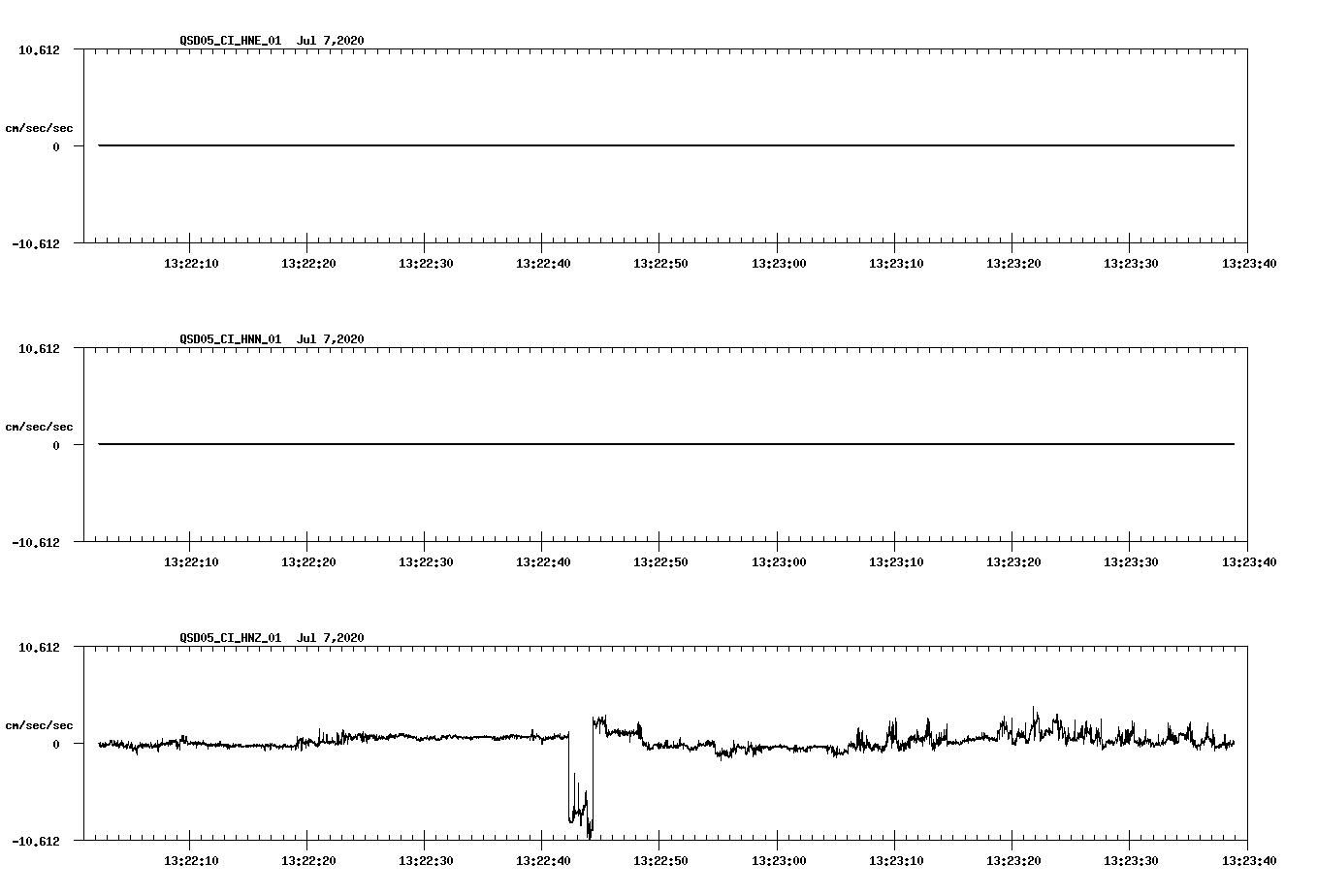The image size is (1317, 896).
Task: Click the 13:22:40 time label on HNZ plot
Action: pos(543,861)
